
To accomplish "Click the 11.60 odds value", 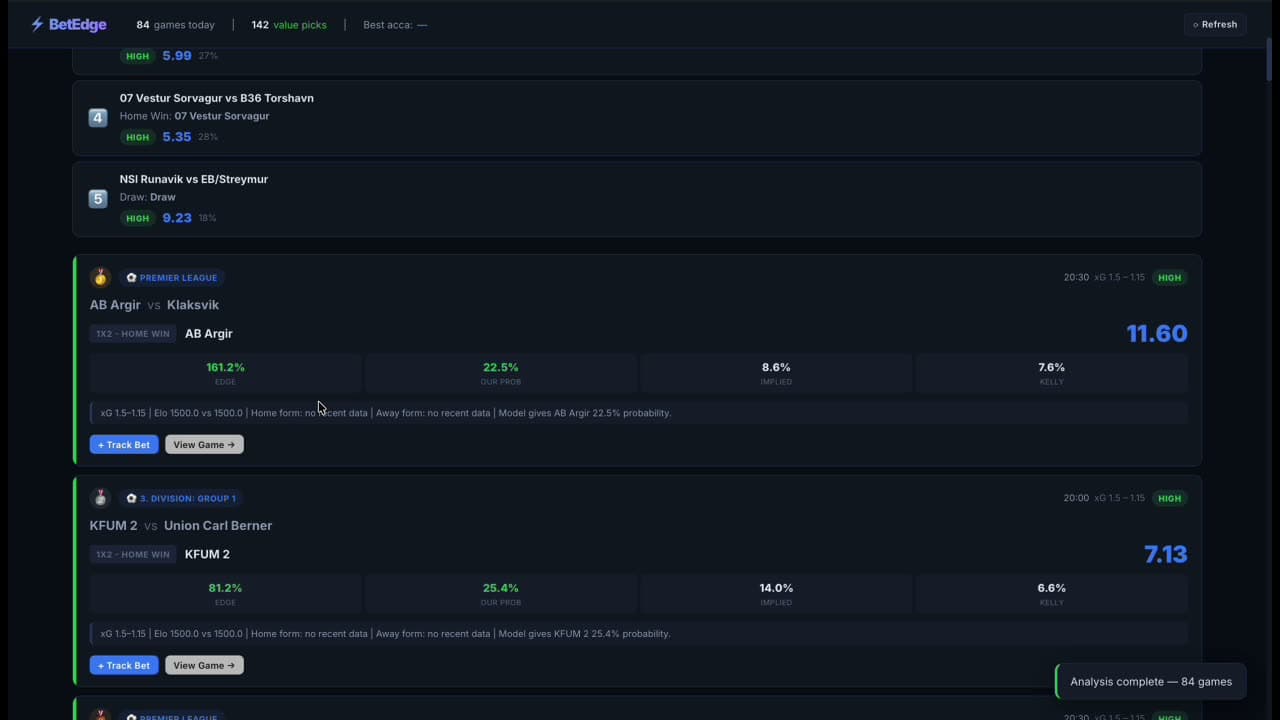I will [x=1157, y=334].
